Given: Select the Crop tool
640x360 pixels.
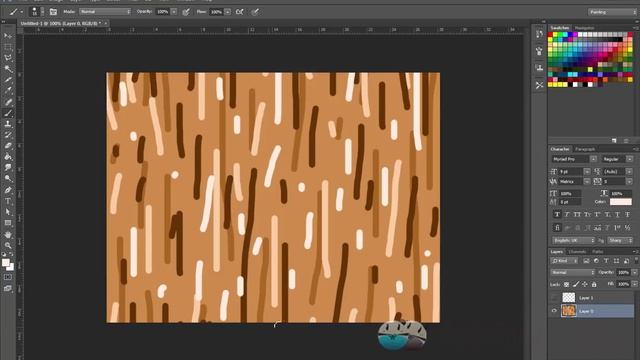Looking at the screenshot, I should pos(8,80).
